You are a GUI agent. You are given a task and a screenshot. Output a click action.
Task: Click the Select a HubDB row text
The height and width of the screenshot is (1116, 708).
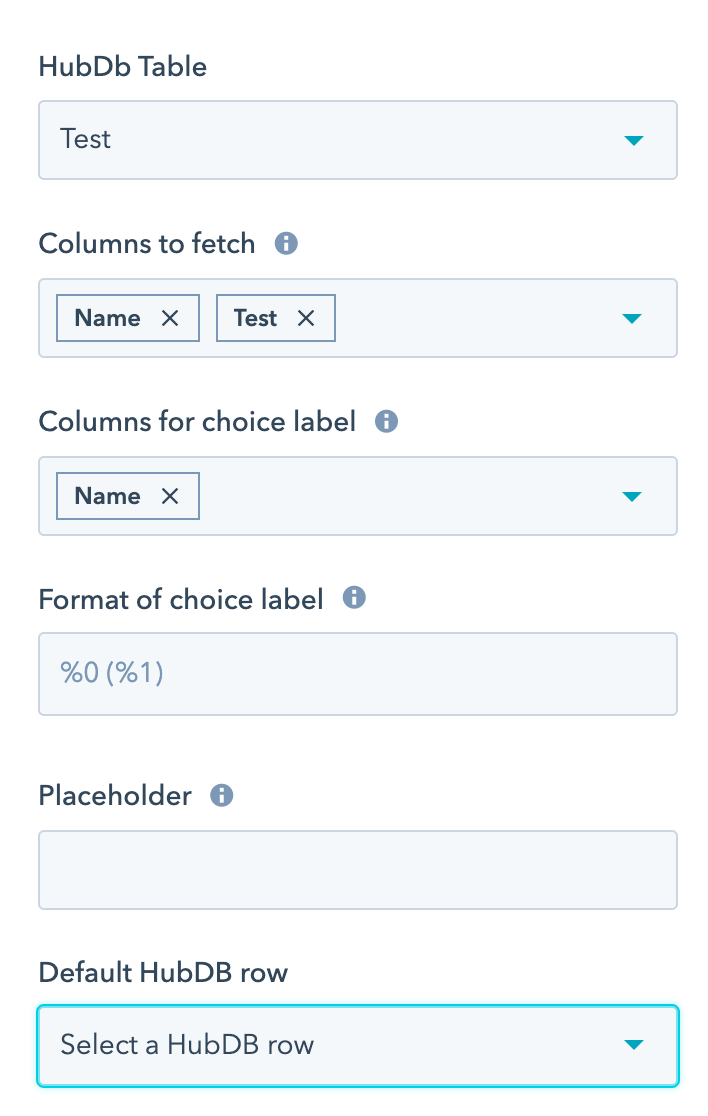[x=186, y=1043]
